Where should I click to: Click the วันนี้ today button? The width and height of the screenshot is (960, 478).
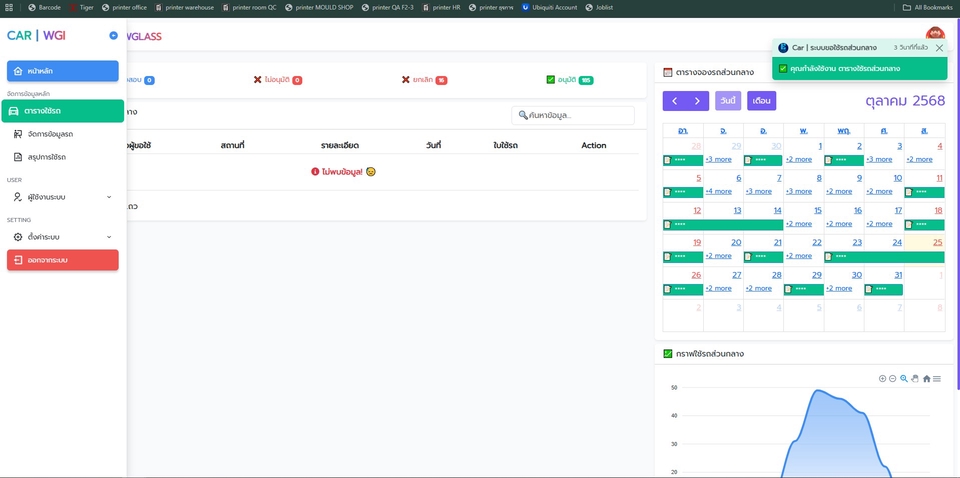pyautogui.click(x=728, y=101)
